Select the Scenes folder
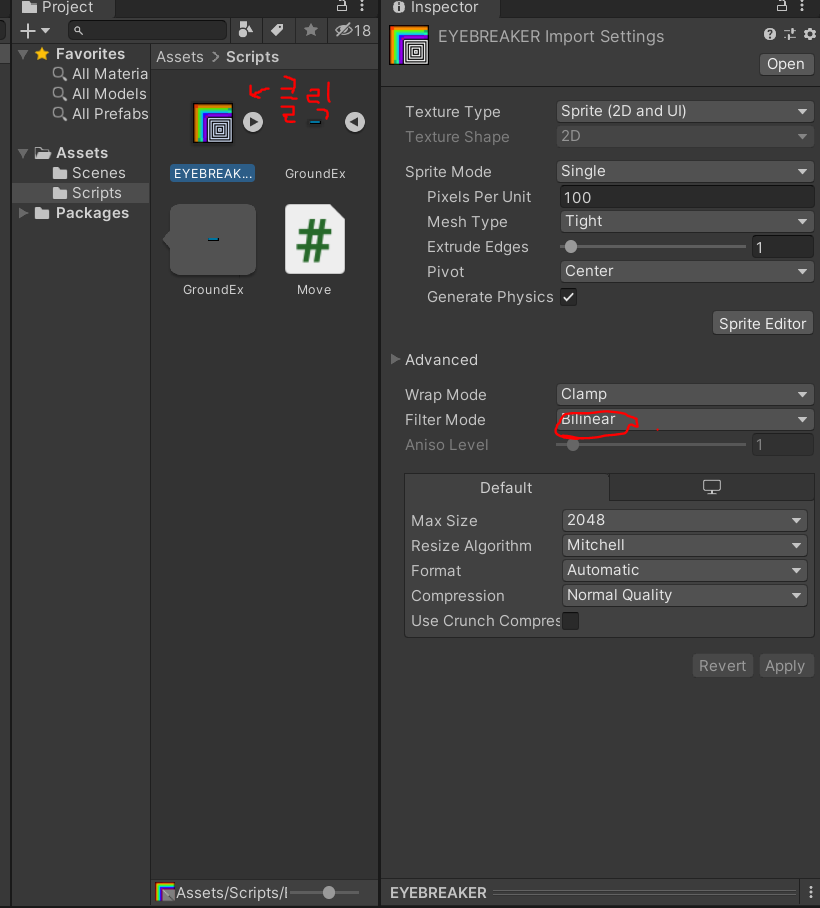 (x=89, y=173)
